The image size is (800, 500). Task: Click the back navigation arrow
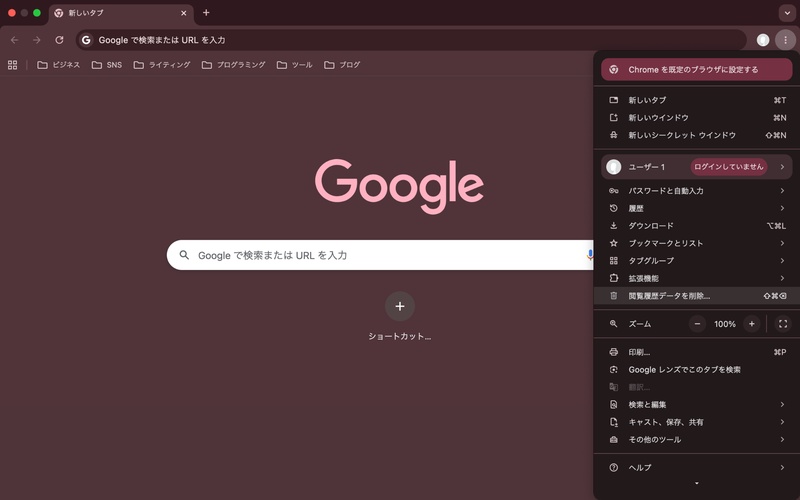14,40
